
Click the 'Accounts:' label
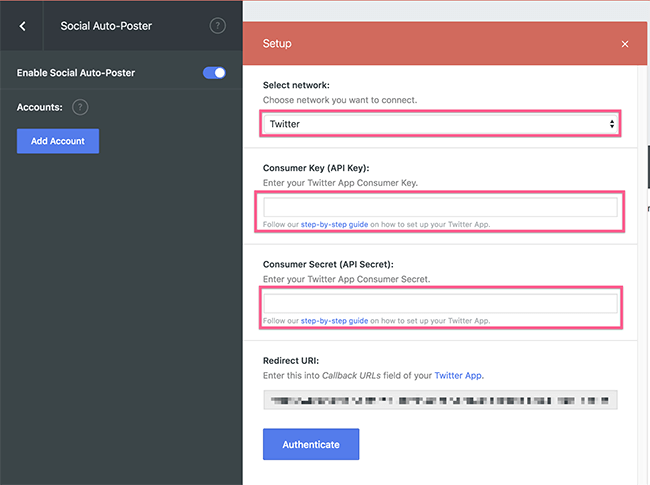tap(40, 107)
